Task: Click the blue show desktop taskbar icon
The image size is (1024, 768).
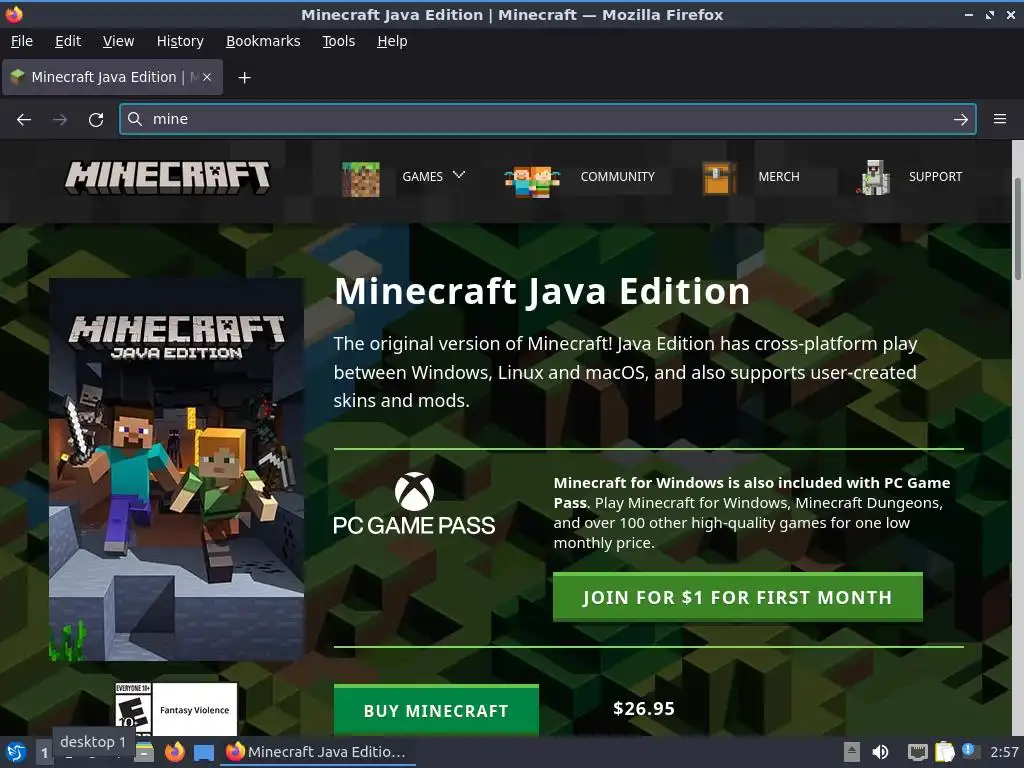Action: pyautogui.click(x=204, y=753)
